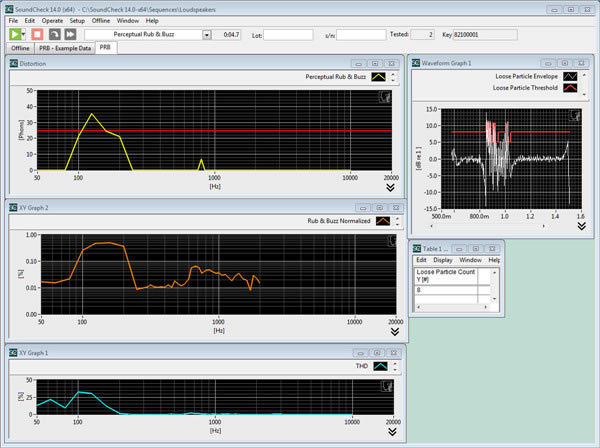This screenshot has height=448, width=600.
Task: Open the Perceptual Rub & Buzz sequence dropdown
Action: tap(206, 34)
